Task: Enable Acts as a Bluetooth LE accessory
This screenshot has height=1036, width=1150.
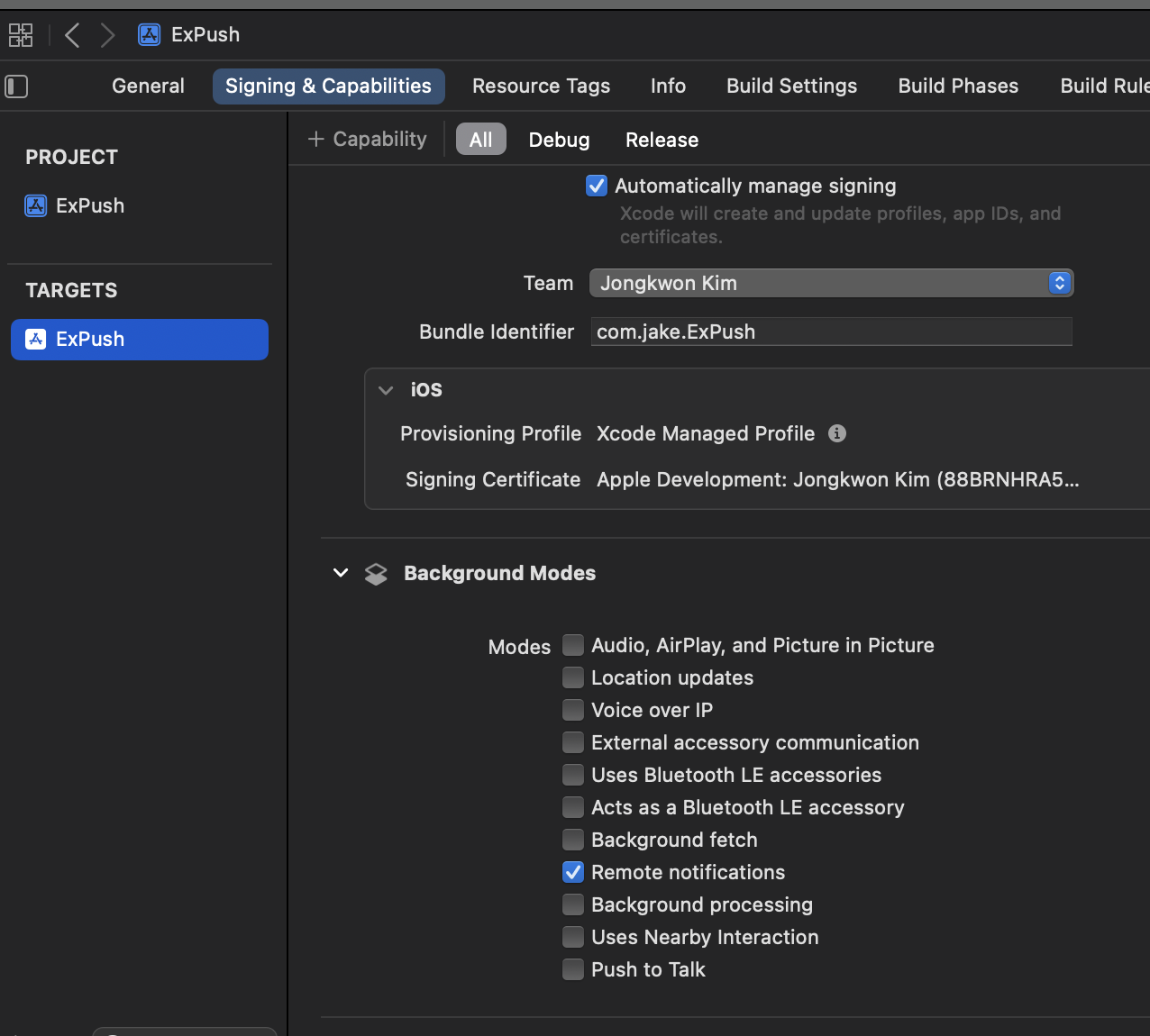Action: [573, 807]
